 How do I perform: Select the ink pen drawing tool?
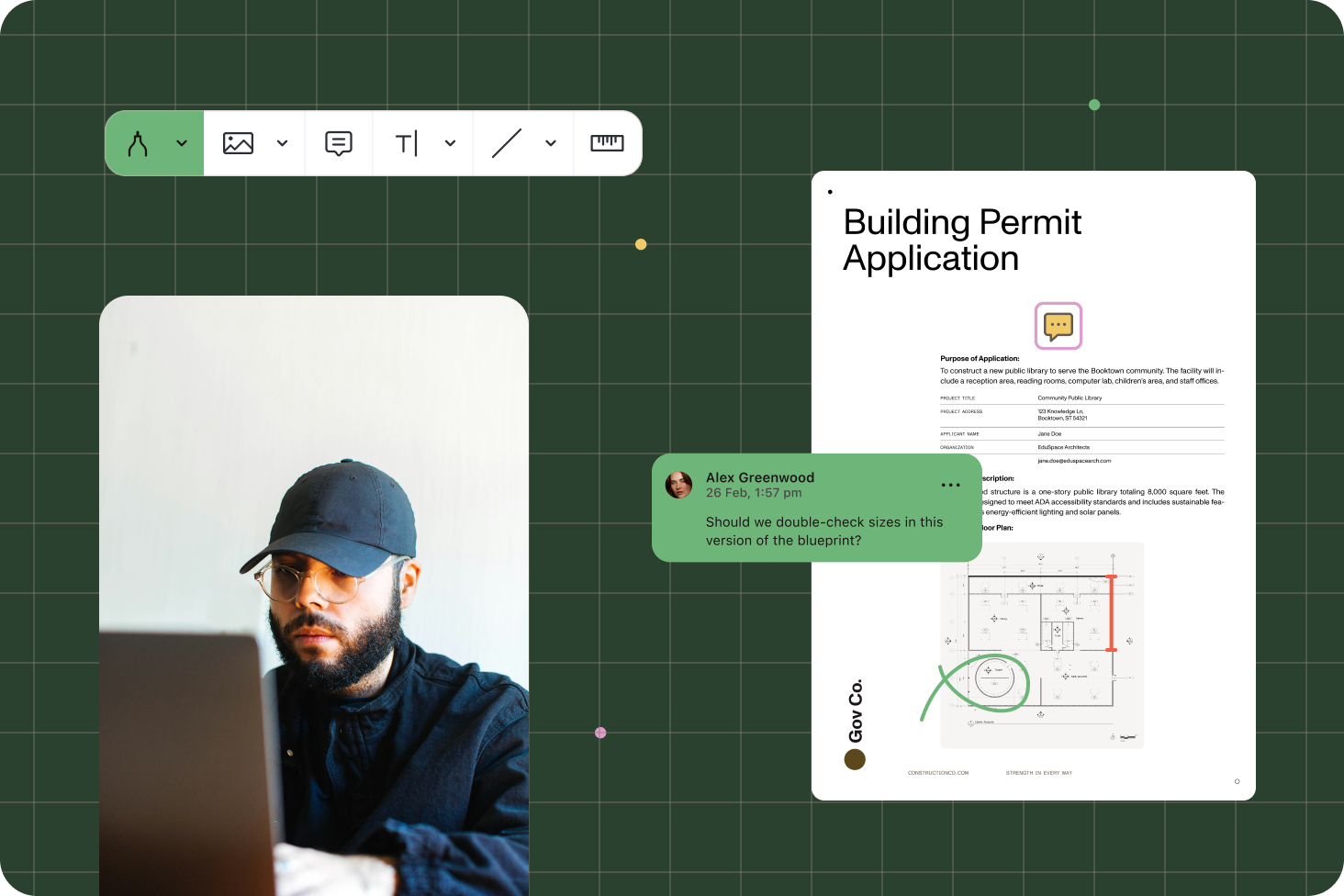click(138, 143)
